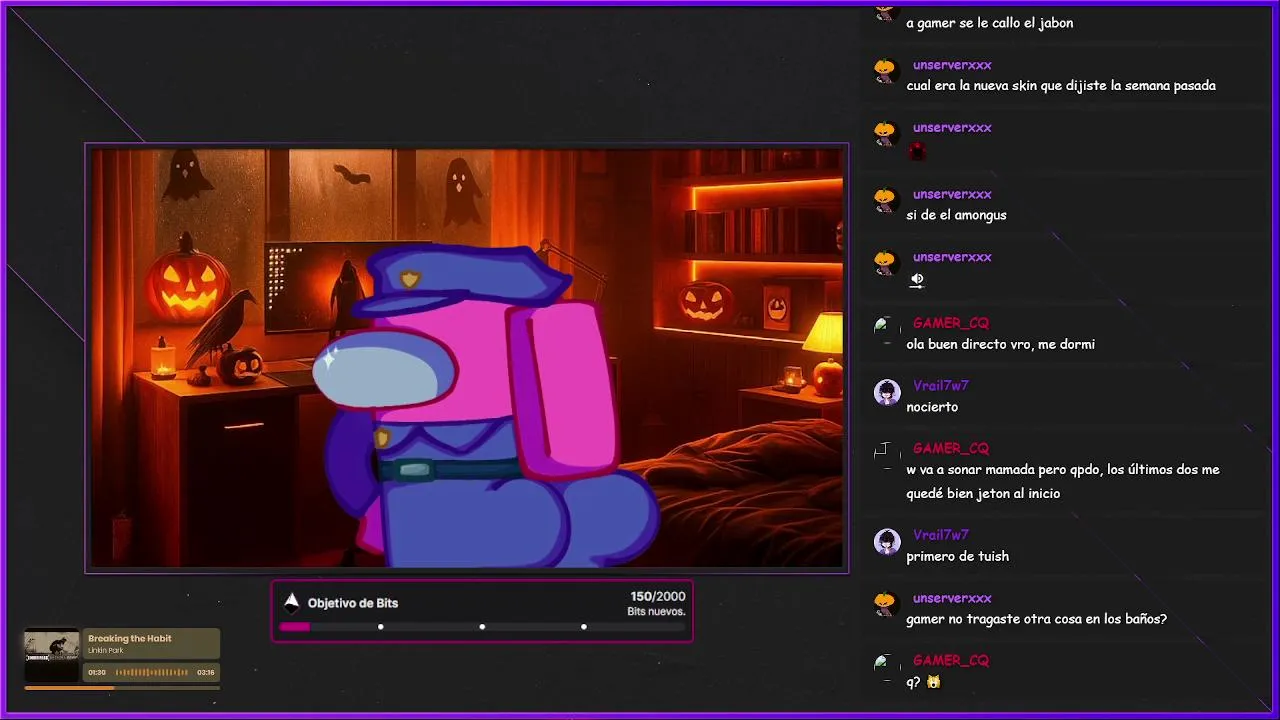Click the message line 'w va a sonar mamada pero qpdo'
1280x720 pixels.
pos(1063,470)
